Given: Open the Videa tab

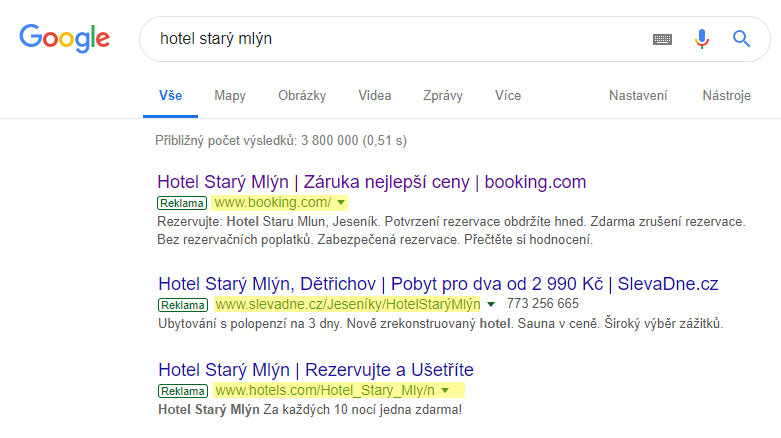Looking at the screenshot, I should [x=375, y=96].
